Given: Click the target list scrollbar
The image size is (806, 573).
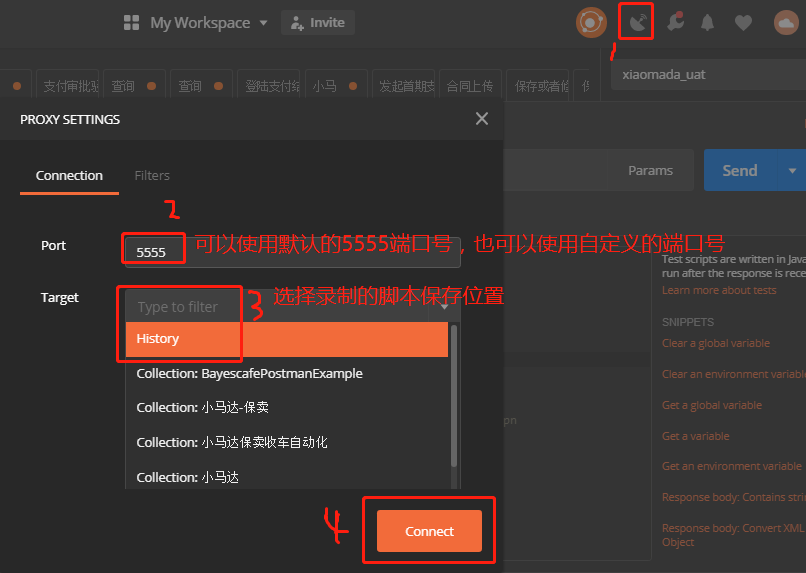Looking at the screenshot, I should point(454,396).
